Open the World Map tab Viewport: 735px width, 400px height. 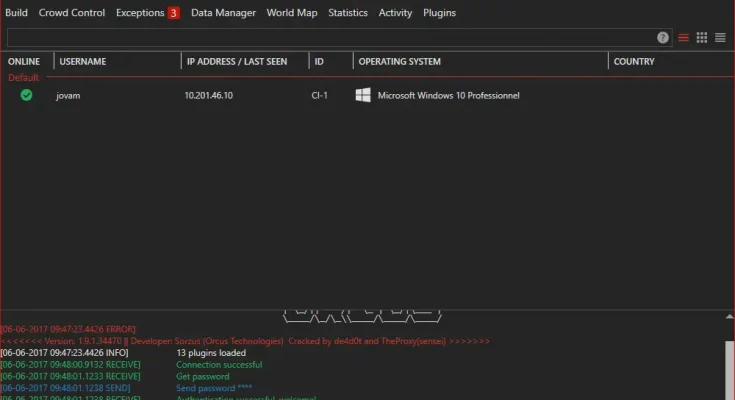pyautogui.click(x=292, y=13)
